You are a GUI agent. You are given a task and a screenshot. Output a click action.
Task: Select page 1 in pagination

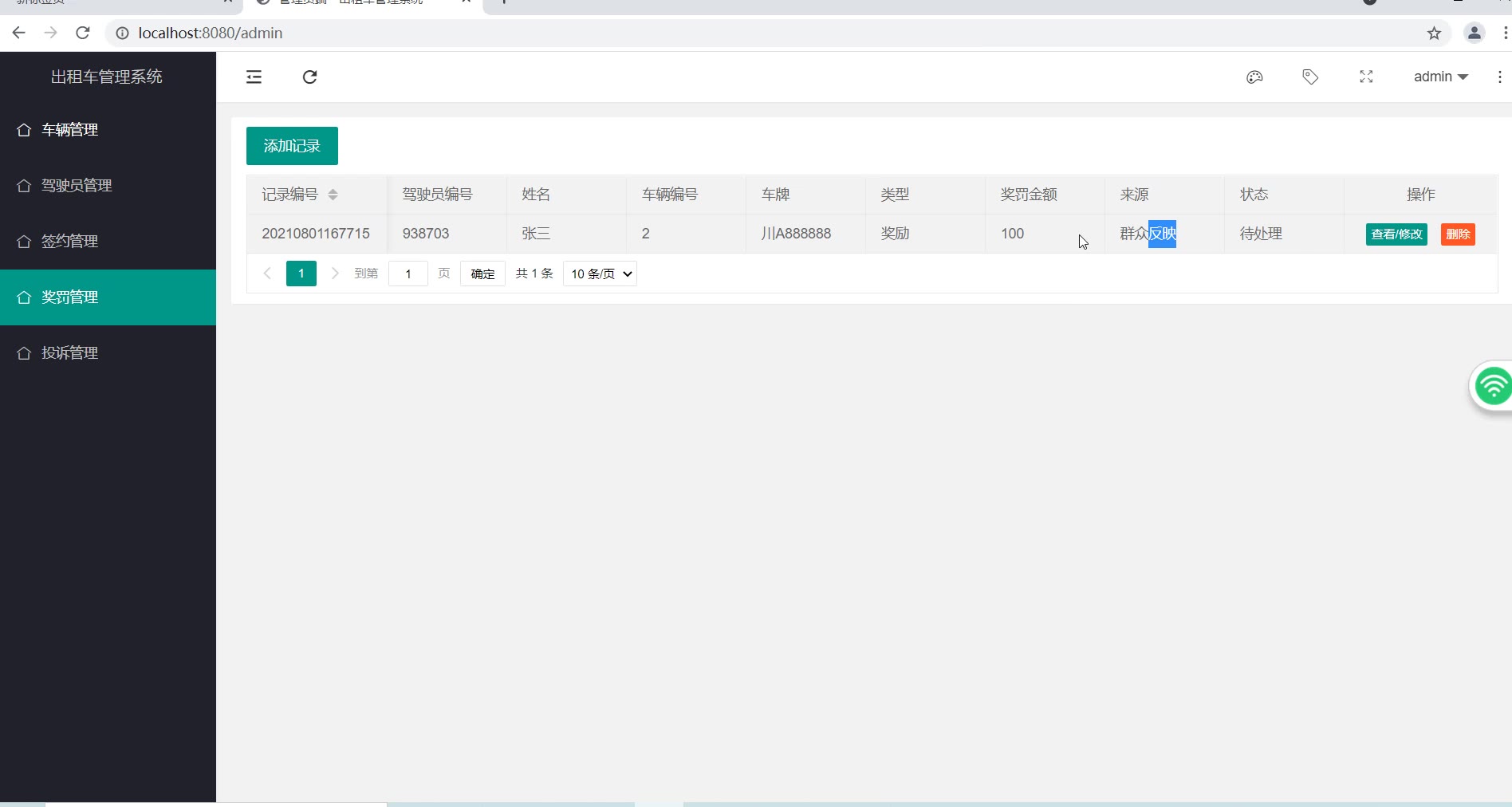tap(301, 274)
